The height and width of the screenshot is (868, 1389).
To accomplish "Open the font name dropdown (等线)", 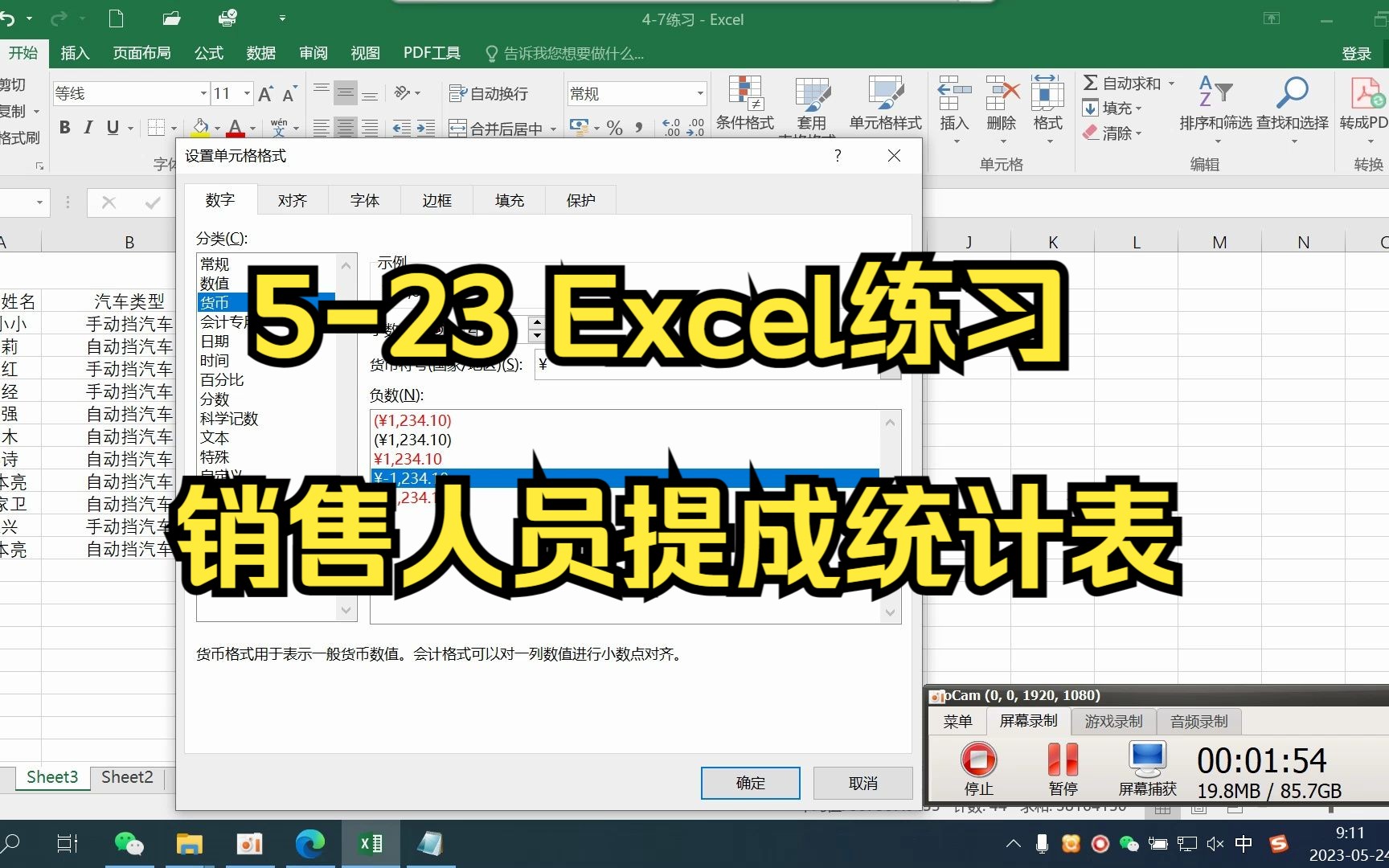I will [x=203, y=93].
